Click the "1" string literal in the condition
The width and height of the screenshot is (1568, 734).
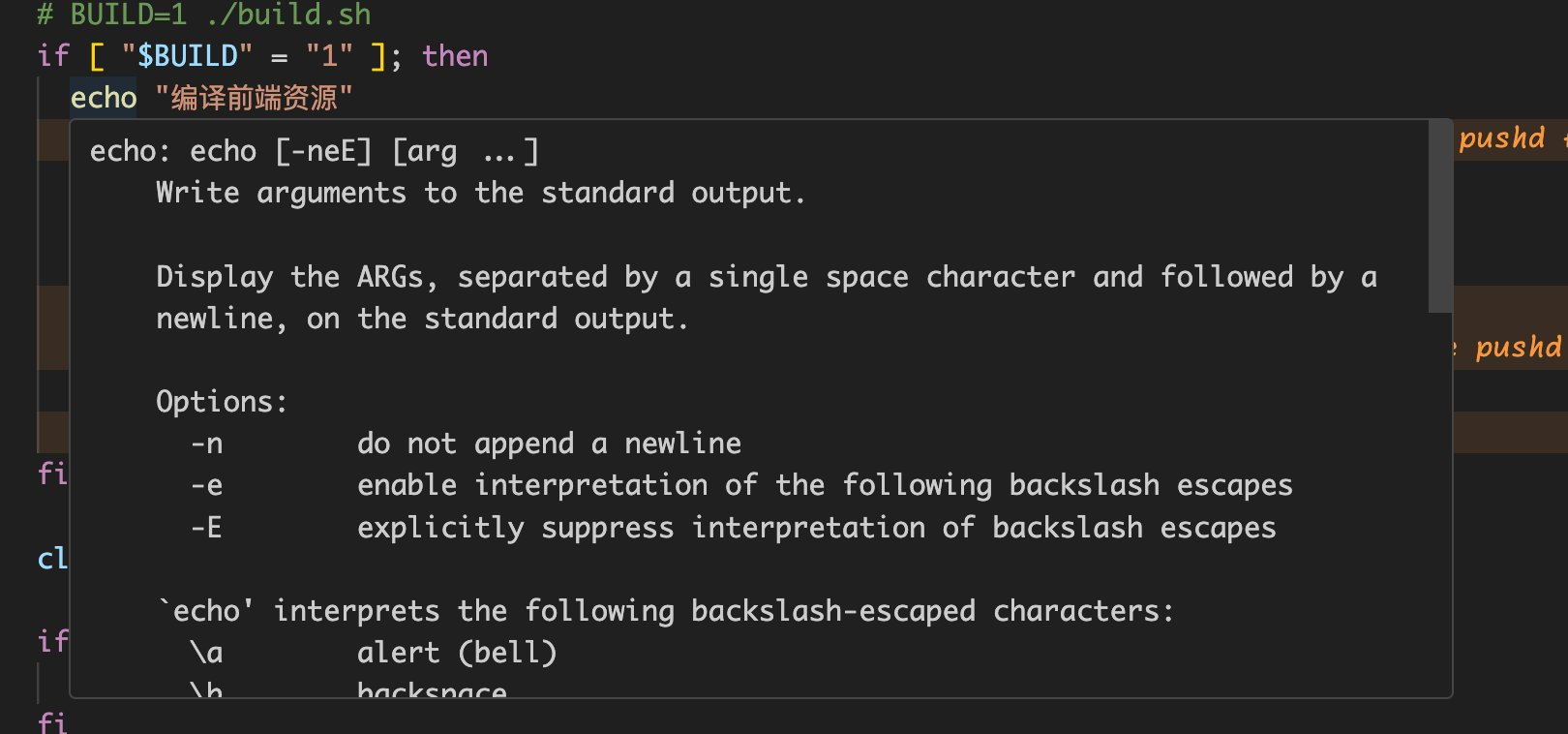(x=329, y=56)
